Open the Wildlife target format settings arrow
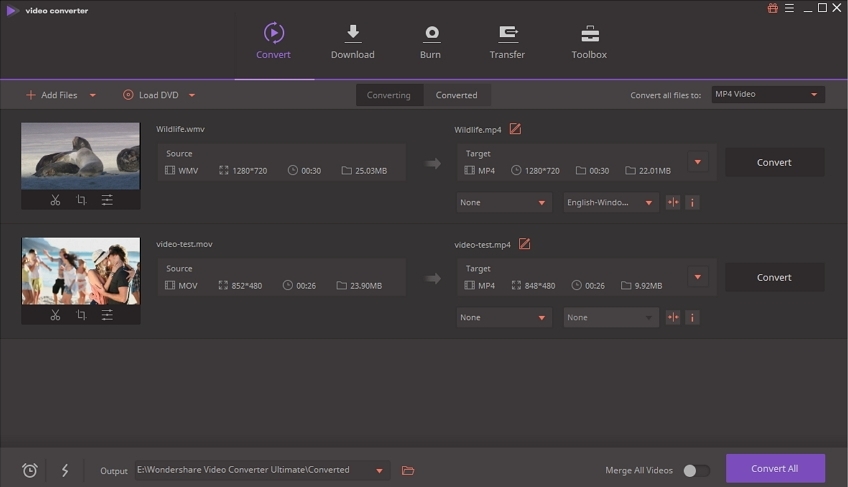This screenshot has width=848, height=487. [x=698, y=162]
